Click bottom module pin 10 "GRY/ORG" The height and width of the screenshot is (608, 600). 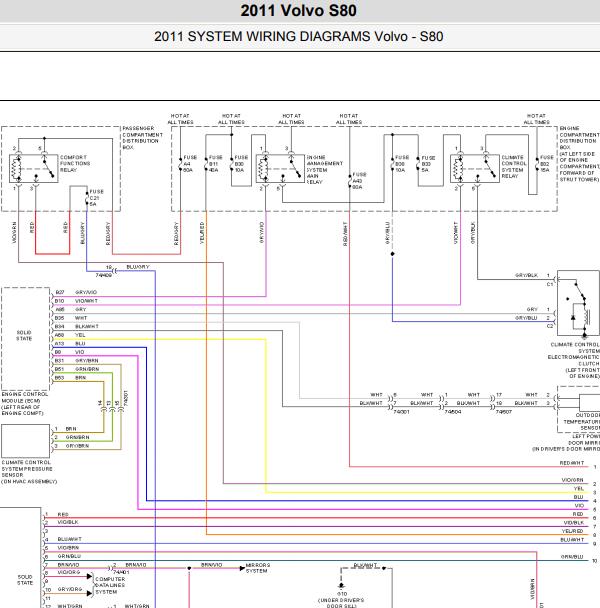[x=64, y=589]
